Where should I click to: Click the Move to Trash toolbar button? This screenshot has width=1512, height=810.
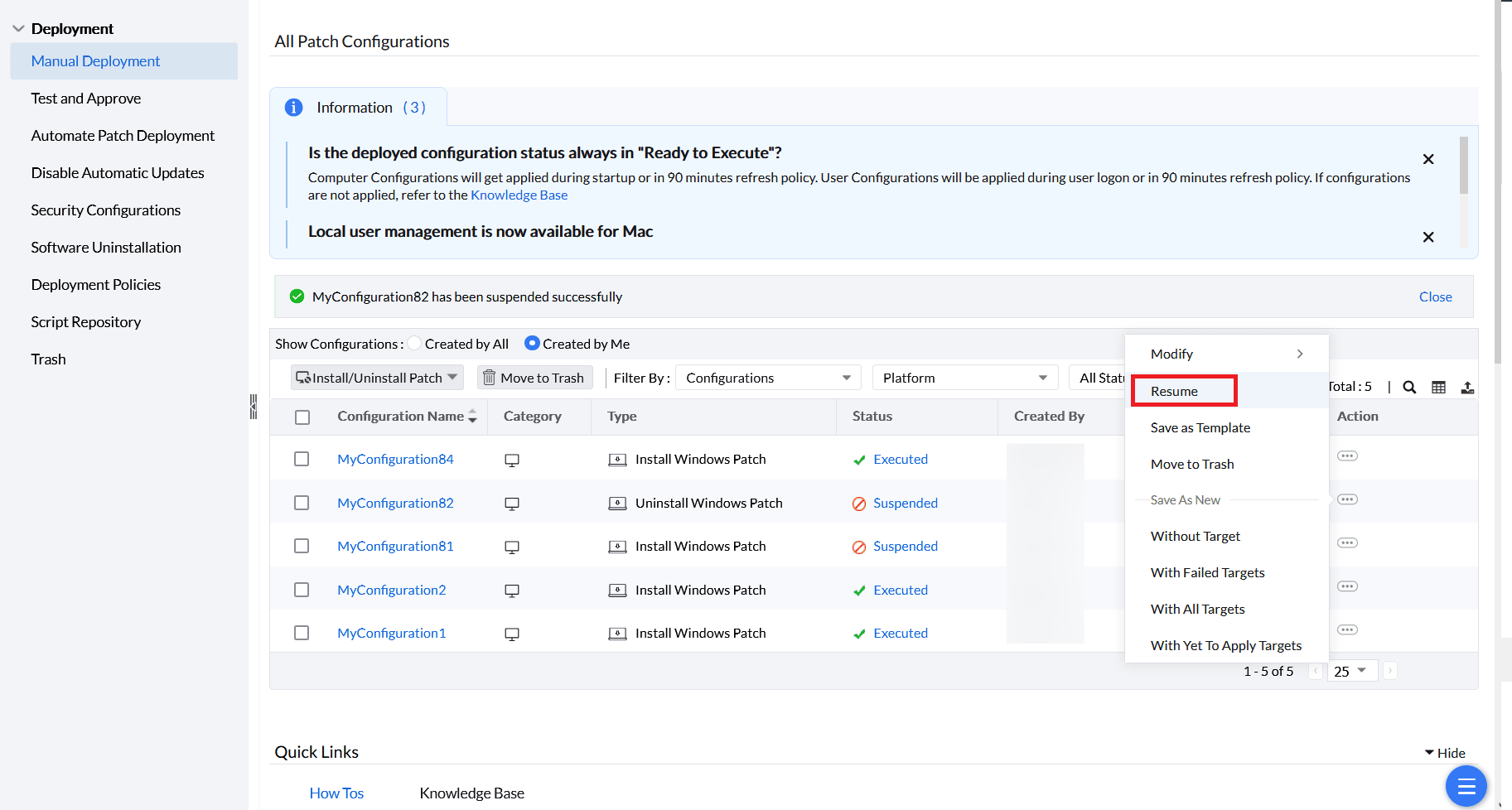pos(534,378)
